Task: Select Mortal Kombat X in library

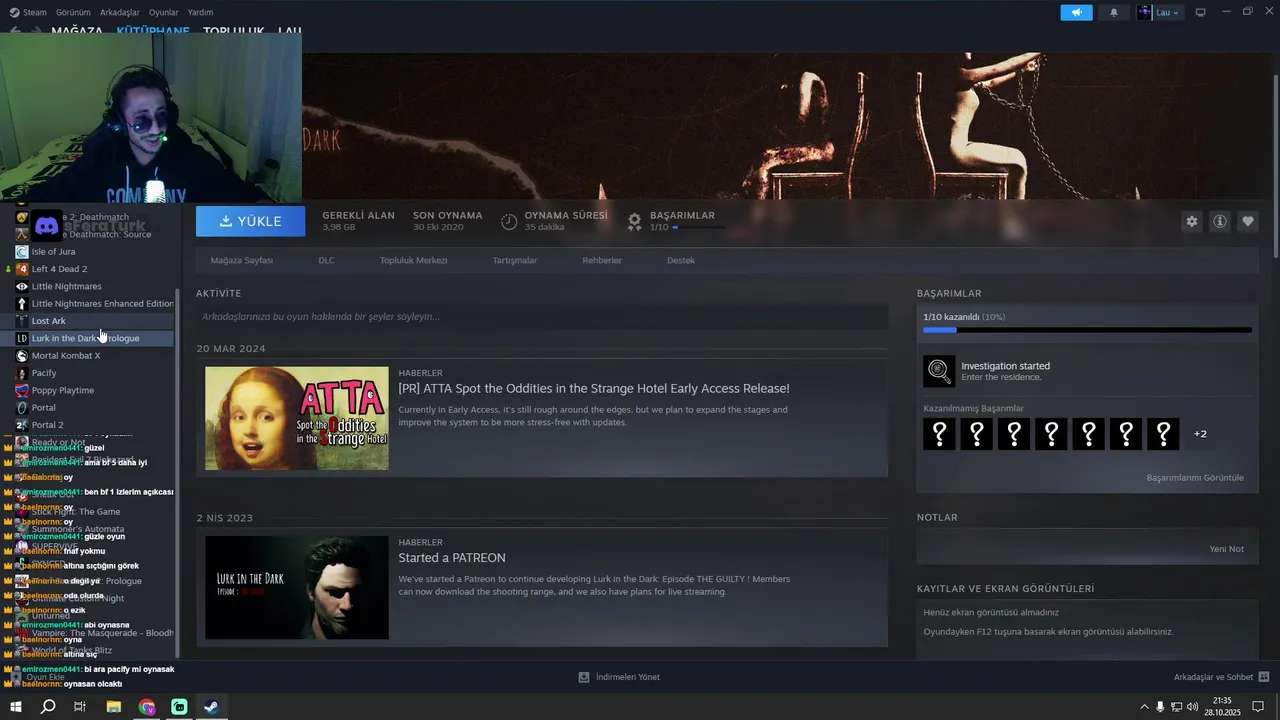Action: tap(66, 356)
